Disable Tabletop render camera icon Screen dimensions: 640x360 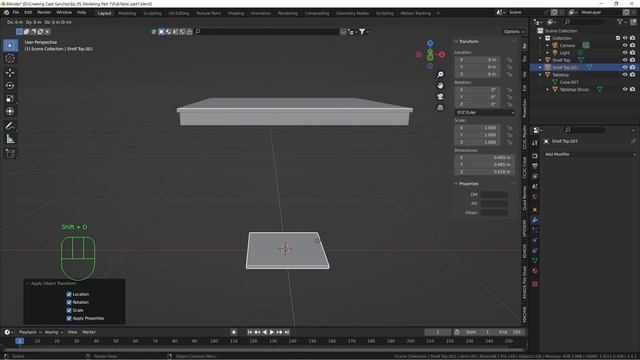pos(632,75)
